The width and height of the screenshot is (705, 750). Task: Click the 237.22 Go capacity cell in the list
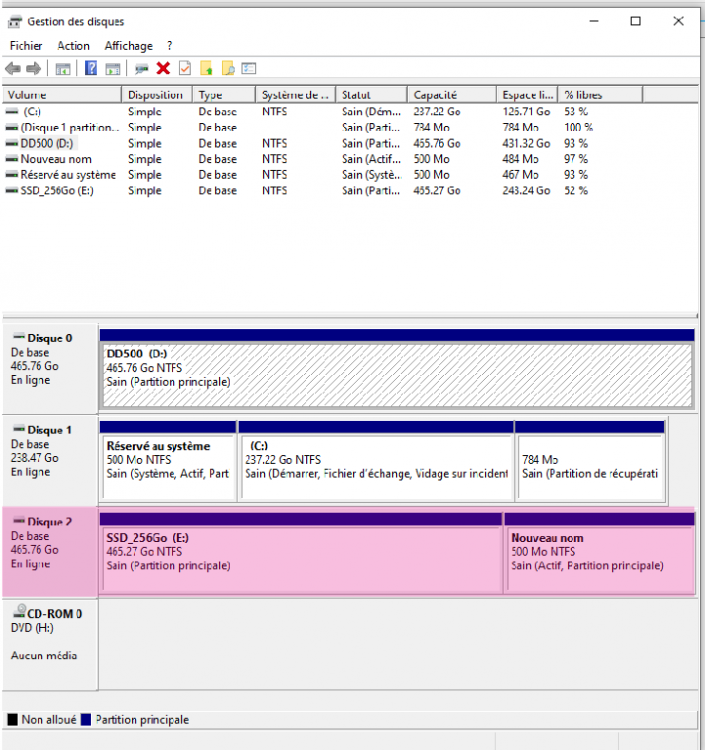437,111
